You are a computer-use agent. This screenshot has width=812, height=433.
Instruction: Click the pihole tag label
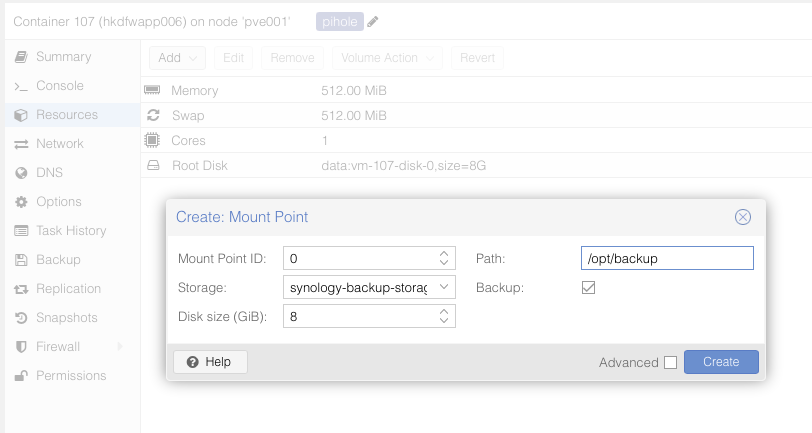340,22
